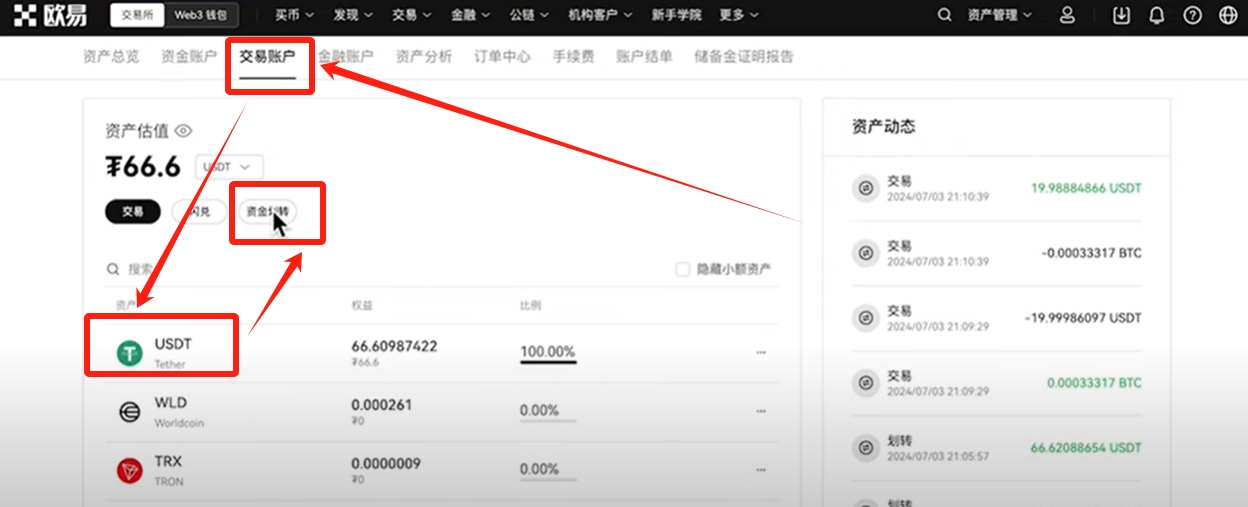1248x507 pixels.
Task: Expand the 买币 menu
Action: (294, 15)
